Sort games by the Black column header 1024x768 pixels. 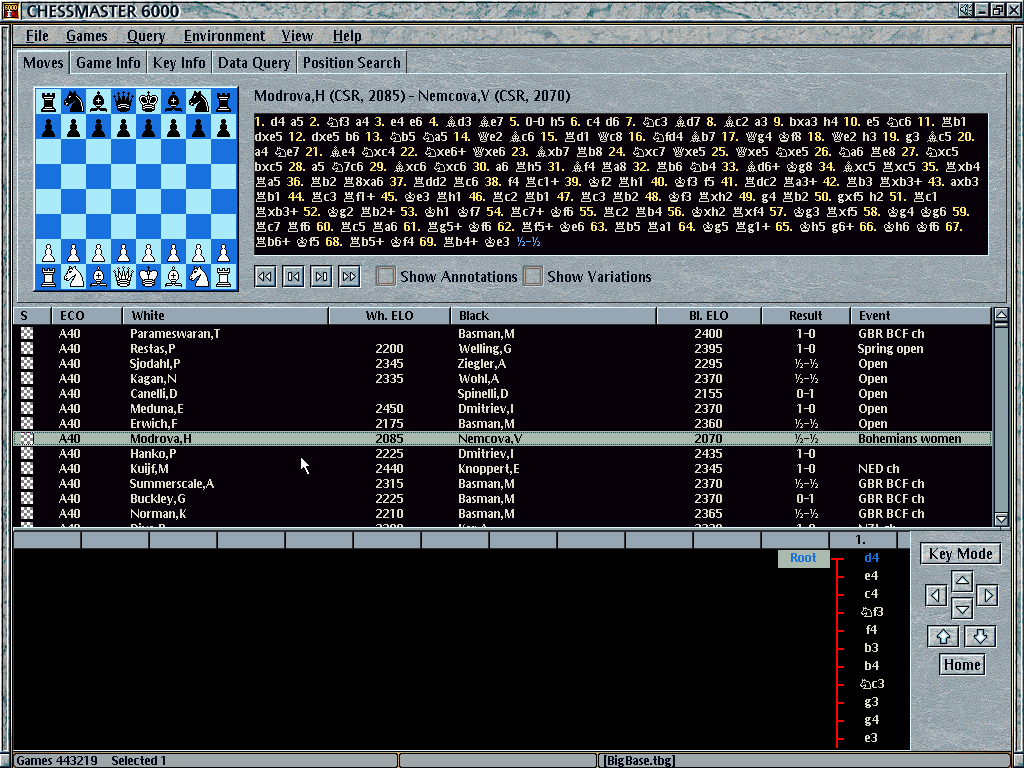[553, 316]
